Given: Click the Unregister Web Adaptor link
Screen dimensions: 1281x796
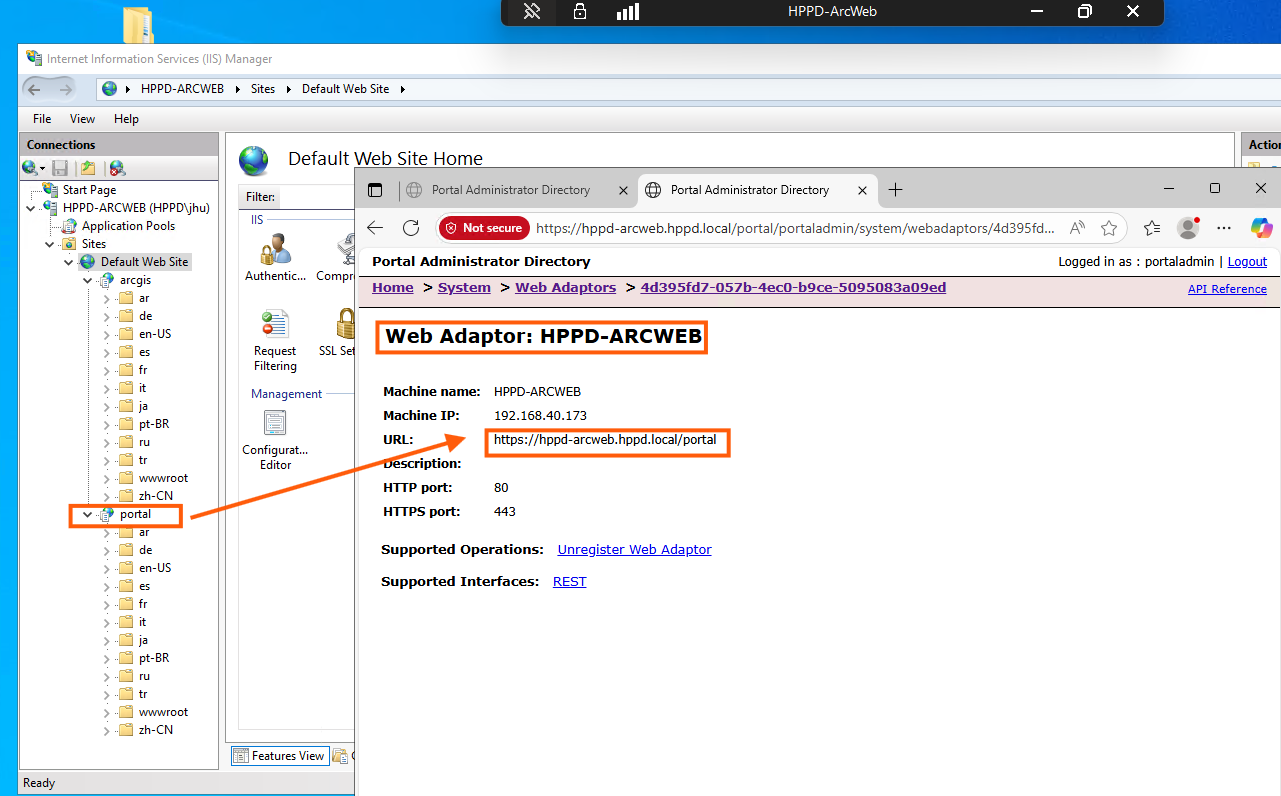Looking at the screenshot, I should [x=634, y=550].
